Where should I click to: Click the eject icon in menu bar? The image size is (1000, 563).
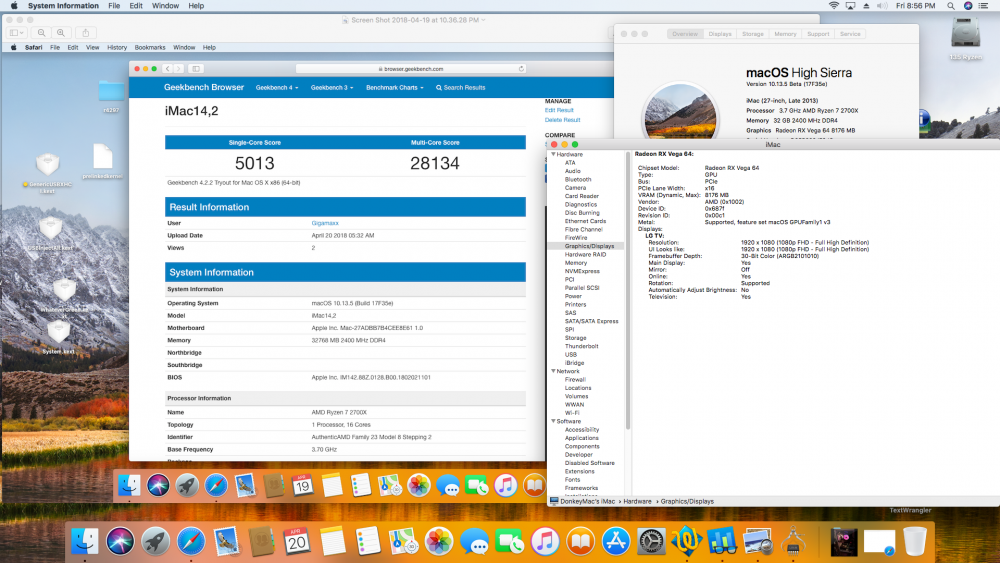(x=866, y=6)
